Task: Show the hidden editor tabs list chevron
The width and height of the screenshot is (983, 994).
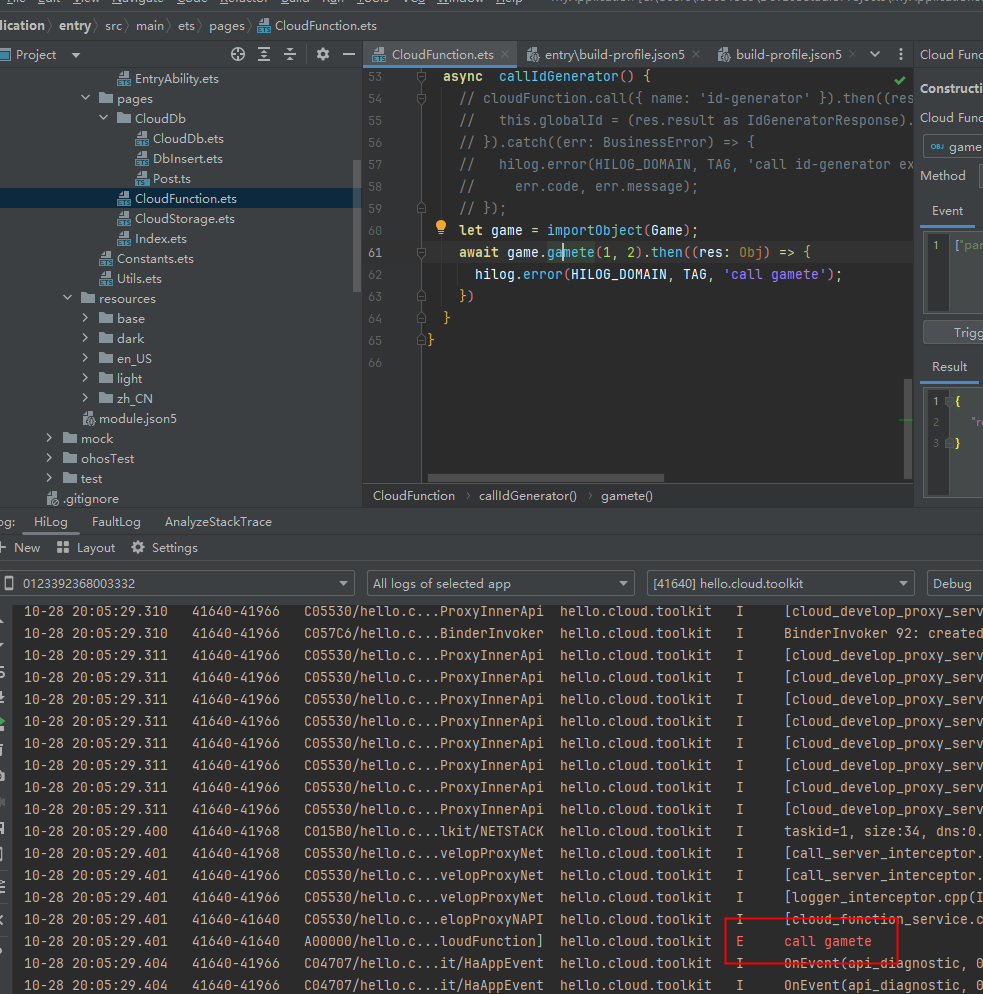Action: [875, 55]
